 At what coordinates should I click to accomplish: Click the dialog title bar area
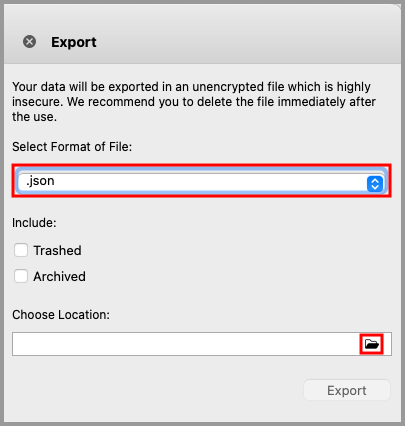pos(202,34)
